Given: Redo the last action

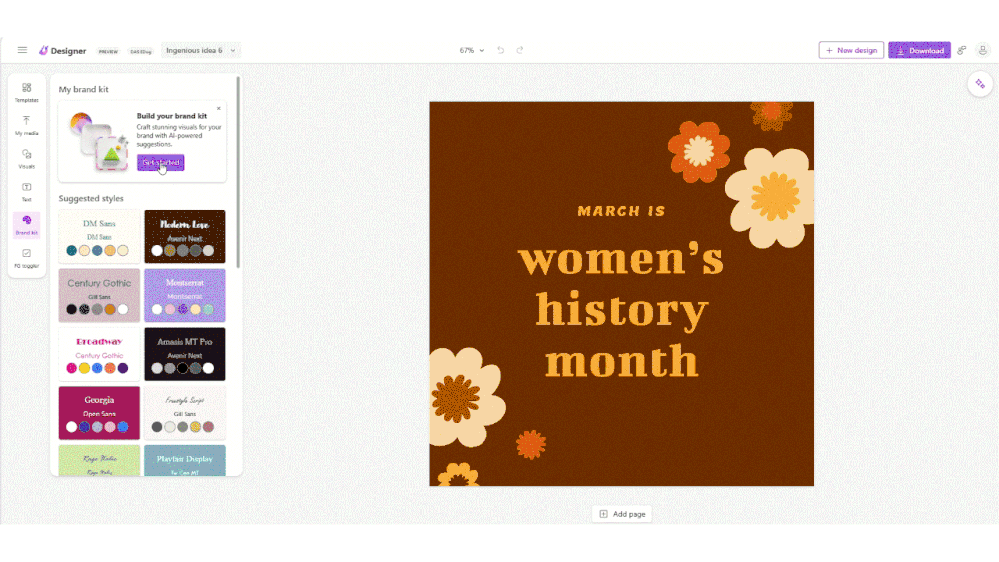Looking at the screenshot, I should click(x=520, y=50).
